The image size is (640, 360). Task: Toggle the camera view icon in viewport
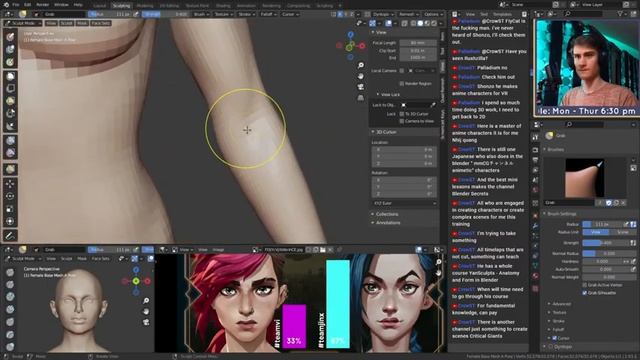pos(361,87)
